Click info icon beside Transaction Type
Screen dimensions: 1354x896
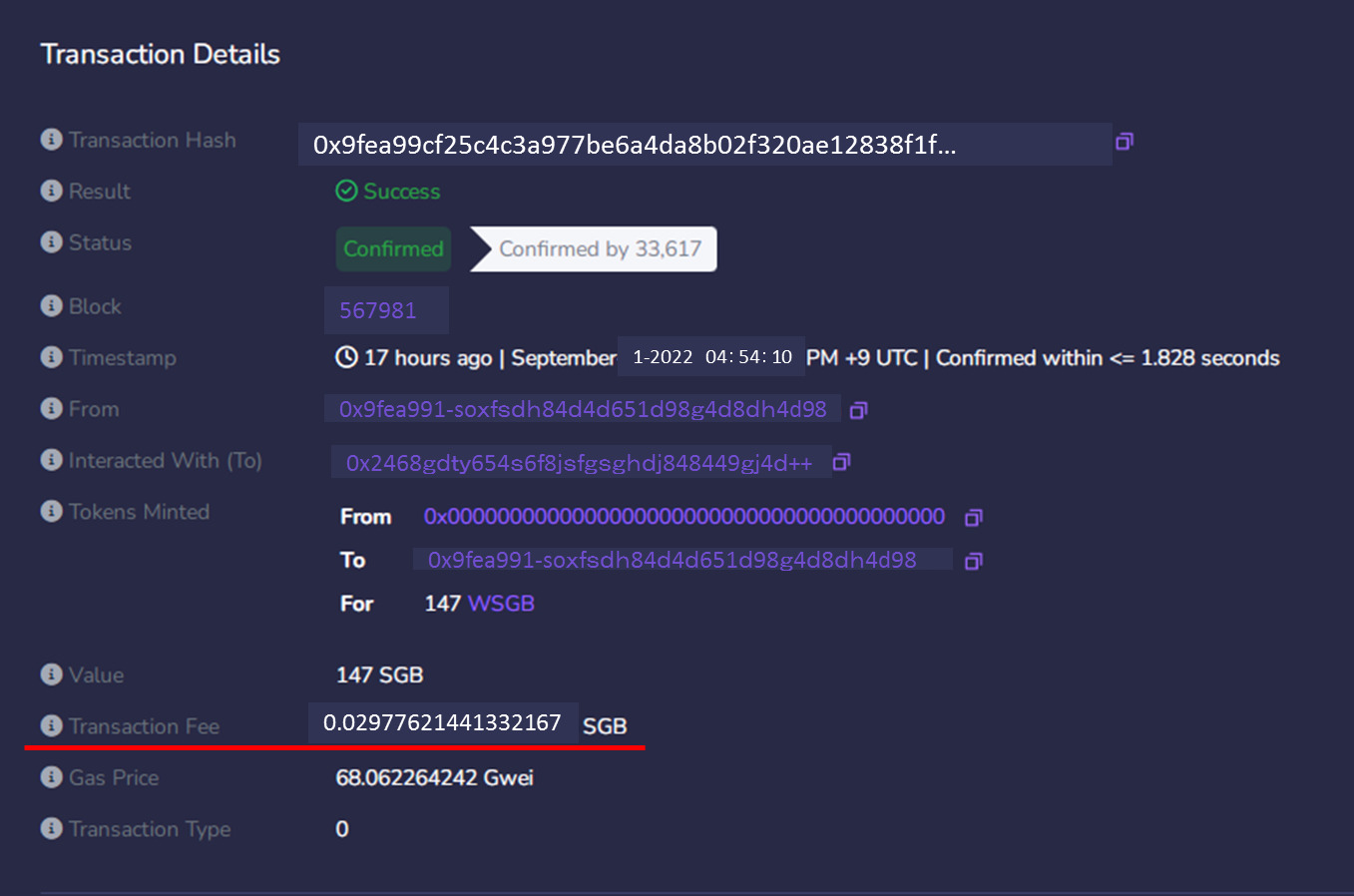[x=51, y=828]
